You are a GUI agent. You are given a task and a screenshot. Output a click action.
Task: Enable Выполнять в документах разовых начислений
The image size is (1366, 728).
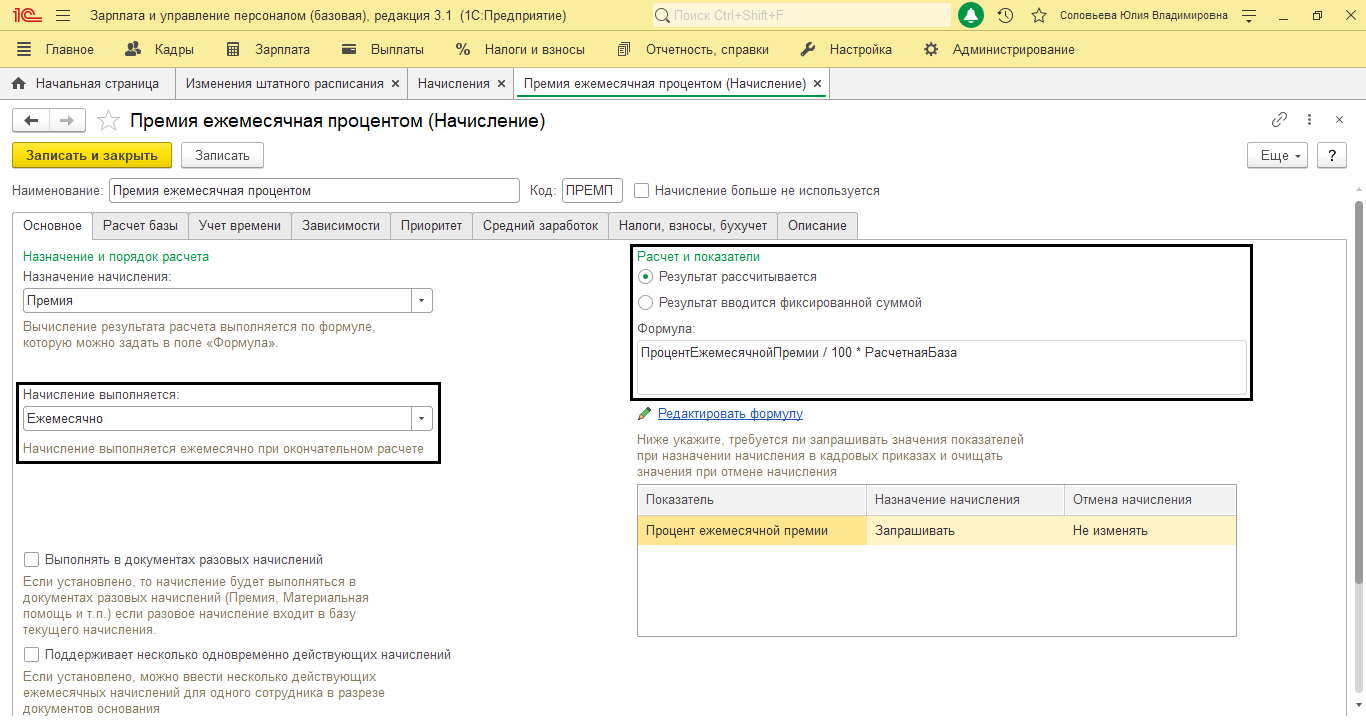pyautogui.click(x=31, y=560)
